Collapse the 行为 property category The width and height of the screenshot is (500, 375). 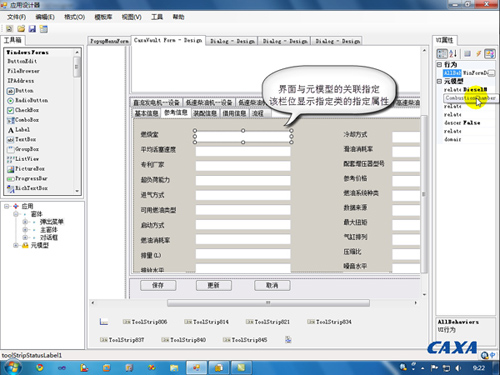click(x=439, y=64)
